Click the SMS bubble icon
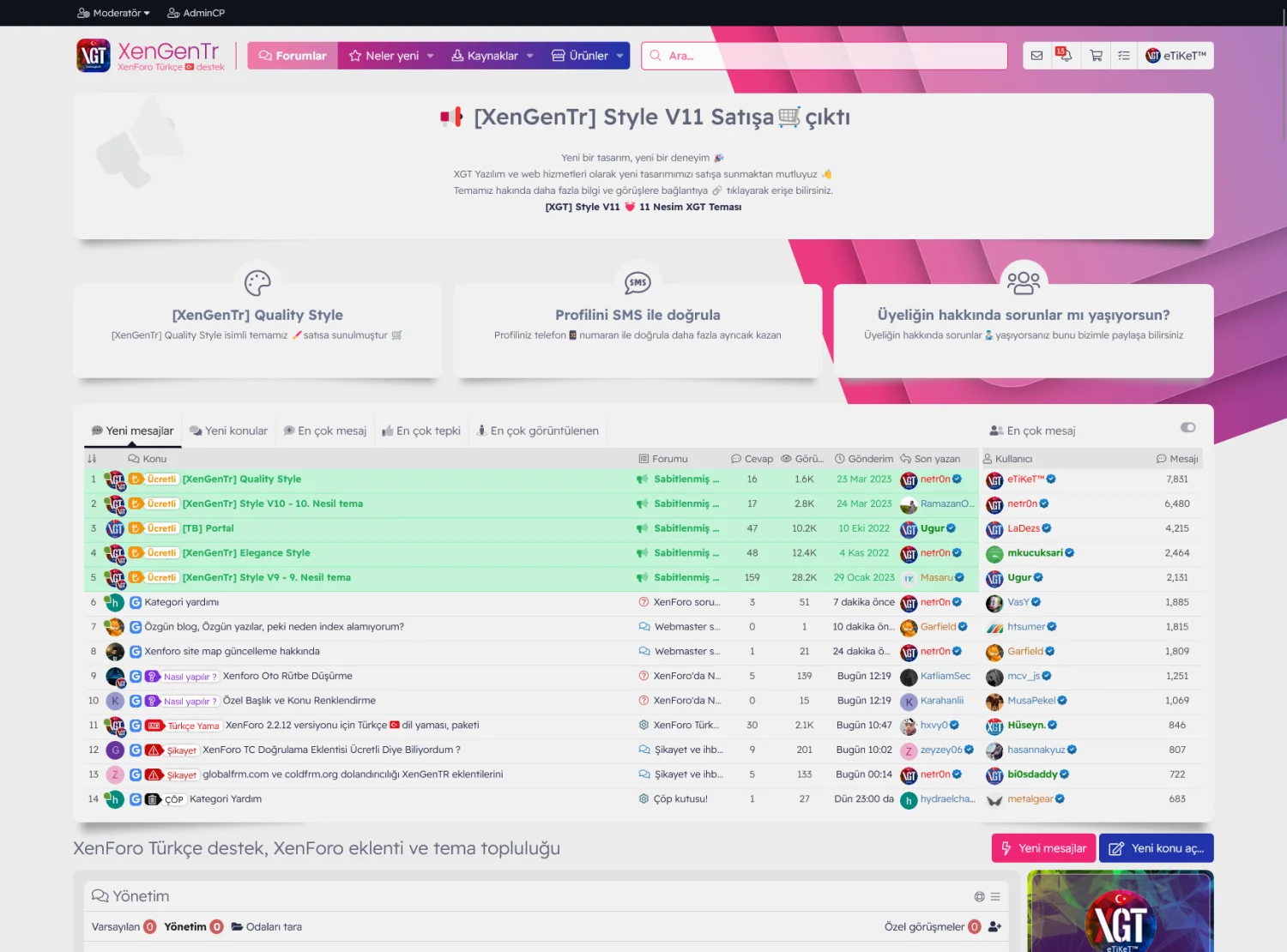Image resolution: width=1287 pixels, height=952 pixels. (637, 282)
